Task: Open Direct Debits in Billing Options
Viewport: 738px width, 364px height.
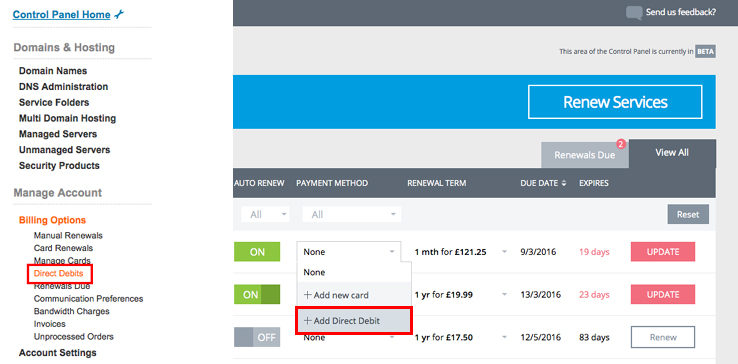Action: [59, 273]
